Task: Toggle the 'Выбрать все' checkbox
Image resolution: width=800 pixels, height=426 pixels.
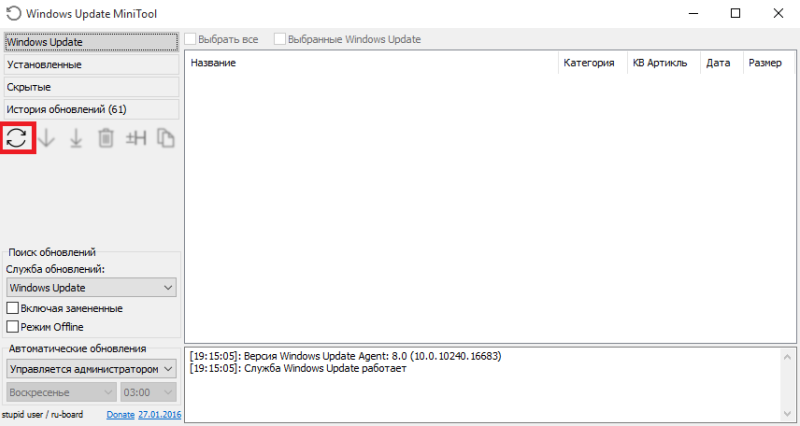Action: click(x=190, y=39)
